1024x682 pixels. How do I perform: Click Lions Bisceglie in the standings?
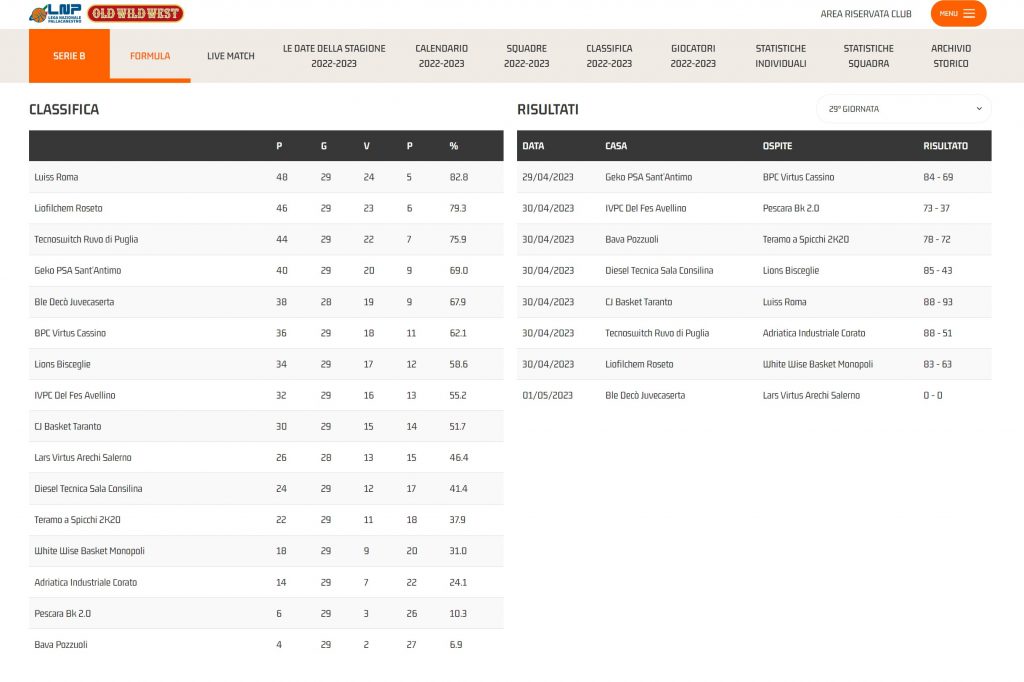[63, 364]
